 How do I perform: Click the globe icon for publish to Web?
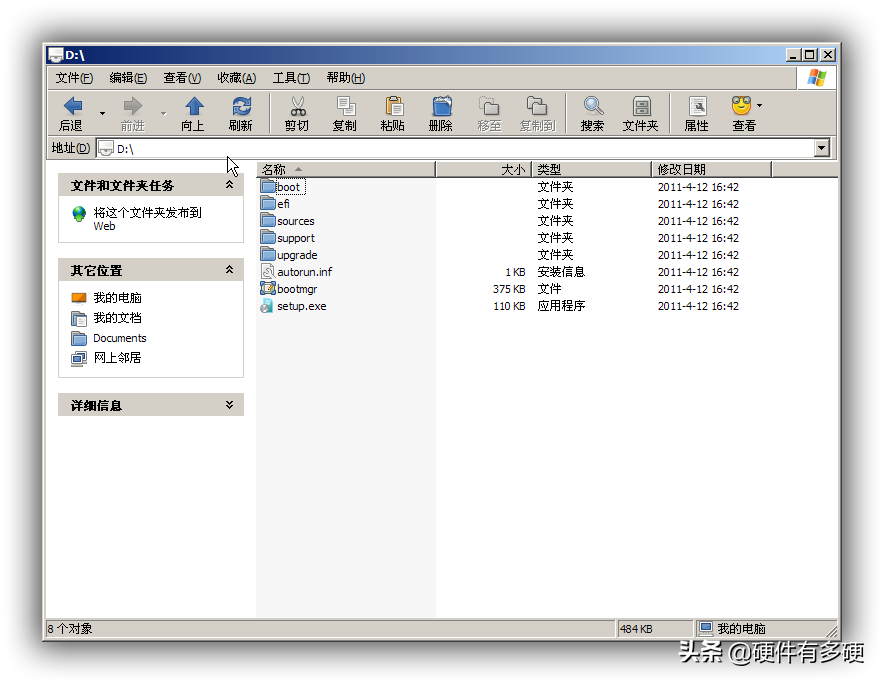(79, 214)
